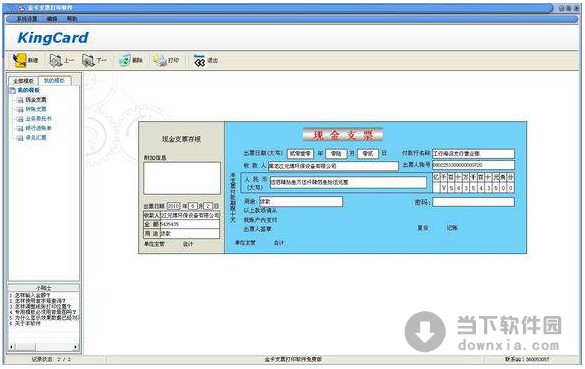This screenshot has width=585, height=369.
Task: Click the stub 金额 field
Action: (190, 224)
